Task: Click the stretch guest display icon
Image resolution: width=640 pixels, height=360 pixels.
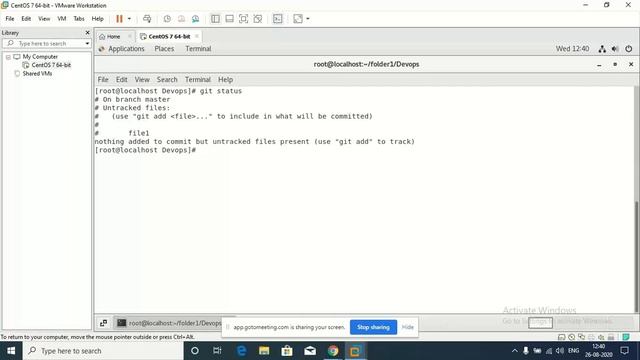Action: 298,19
